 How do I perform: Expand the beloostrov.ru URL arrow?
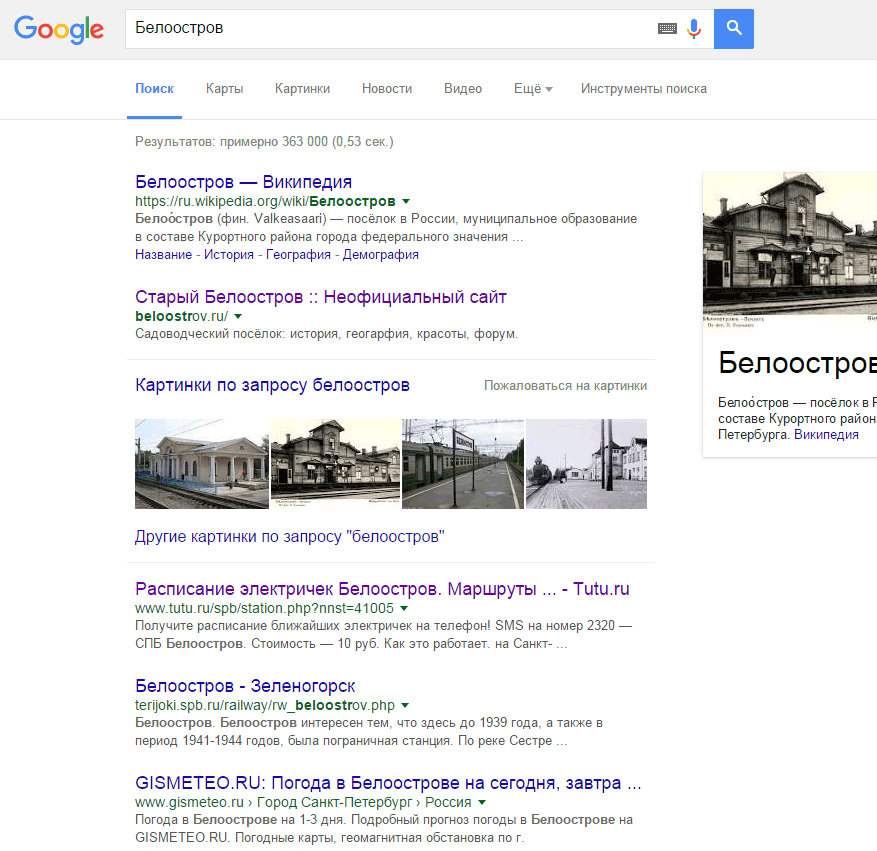coord(238,316)
